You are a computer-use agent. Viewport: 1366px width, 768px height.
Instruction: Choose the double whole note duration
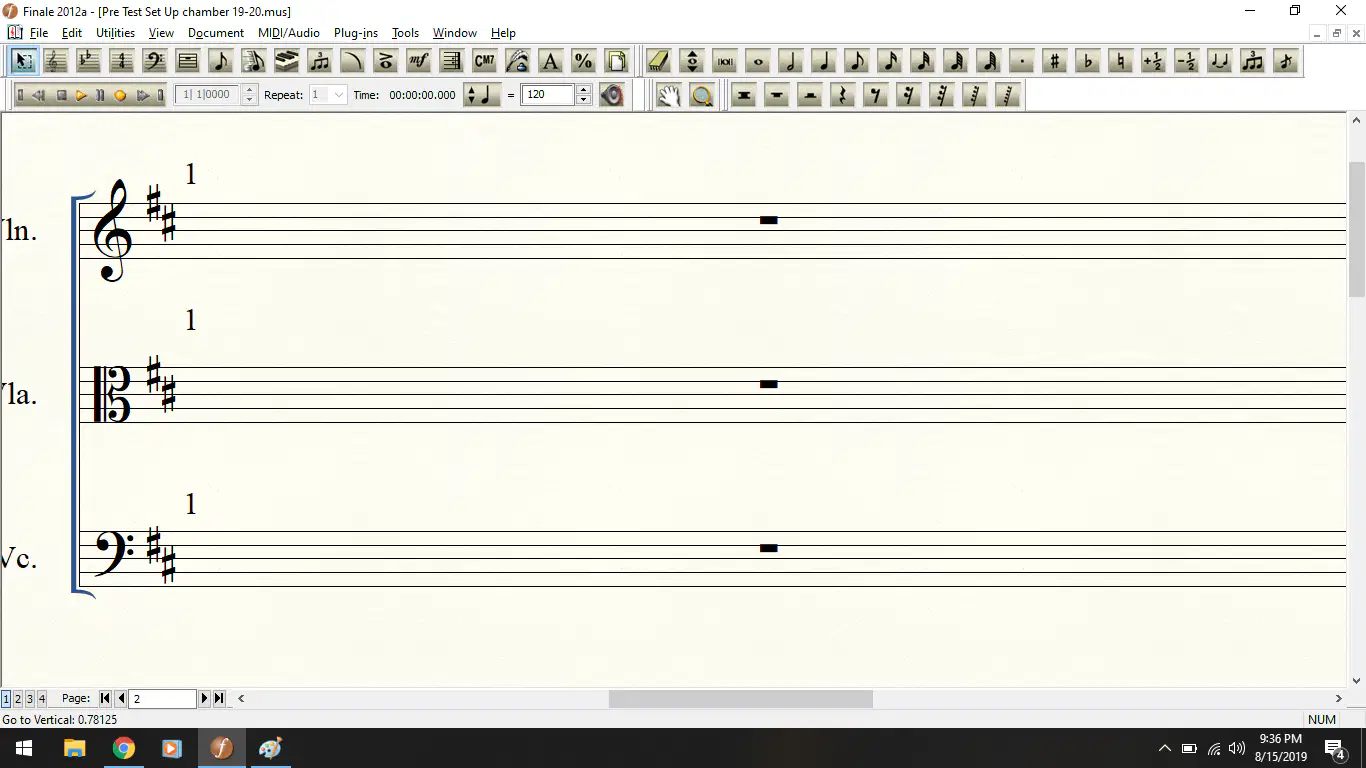pos(725,61)
